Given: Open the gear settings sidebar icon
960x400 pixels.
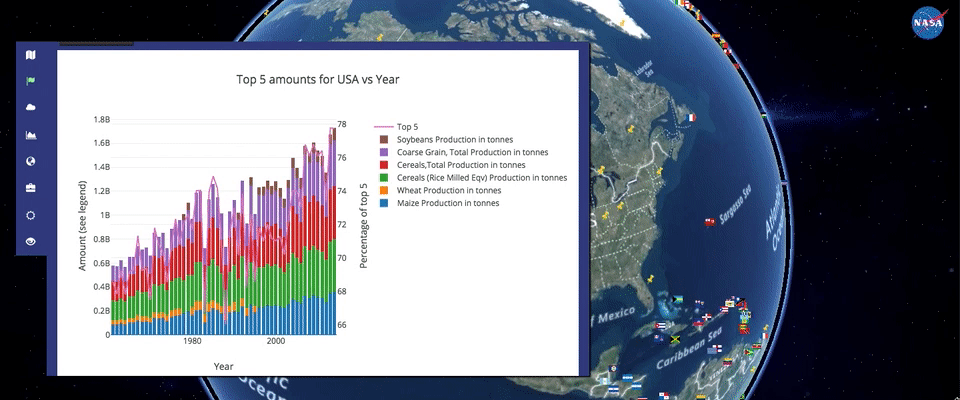Looking at the screenshot, I should [31, 215].
